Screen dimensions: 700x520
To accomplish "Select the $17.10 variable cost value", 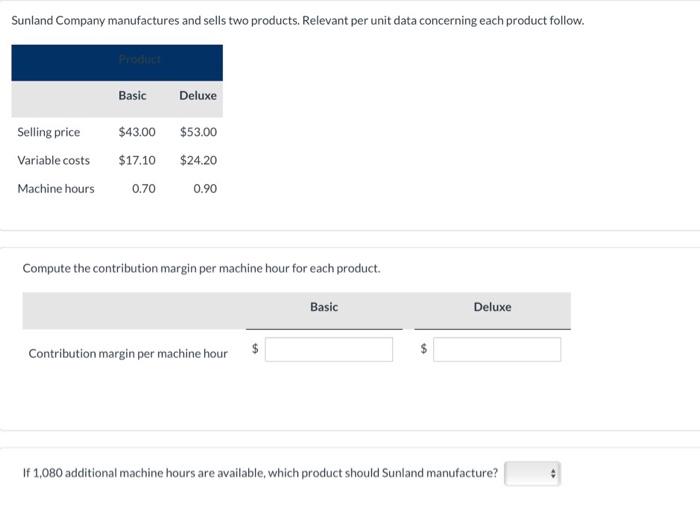I will 137,160.
